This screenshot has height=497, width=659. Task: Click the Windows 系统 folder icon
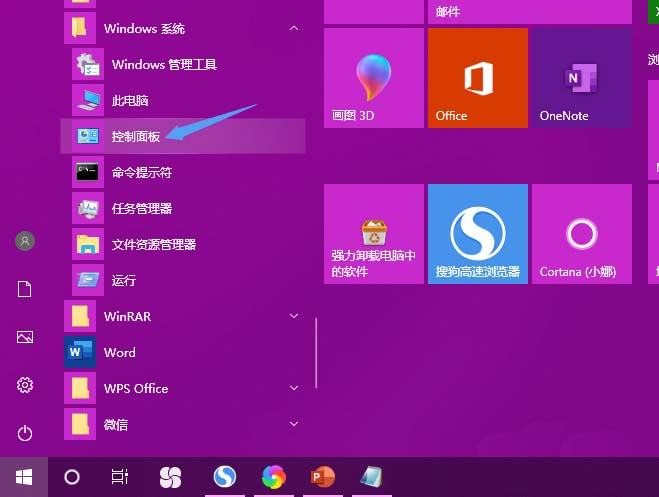(x=80, y=28)
